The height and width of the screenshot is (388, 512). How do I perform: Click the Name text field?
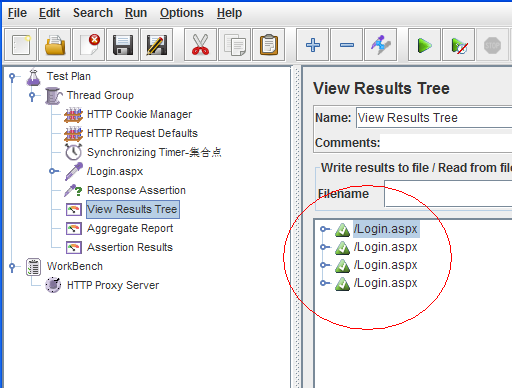(434, 118)
